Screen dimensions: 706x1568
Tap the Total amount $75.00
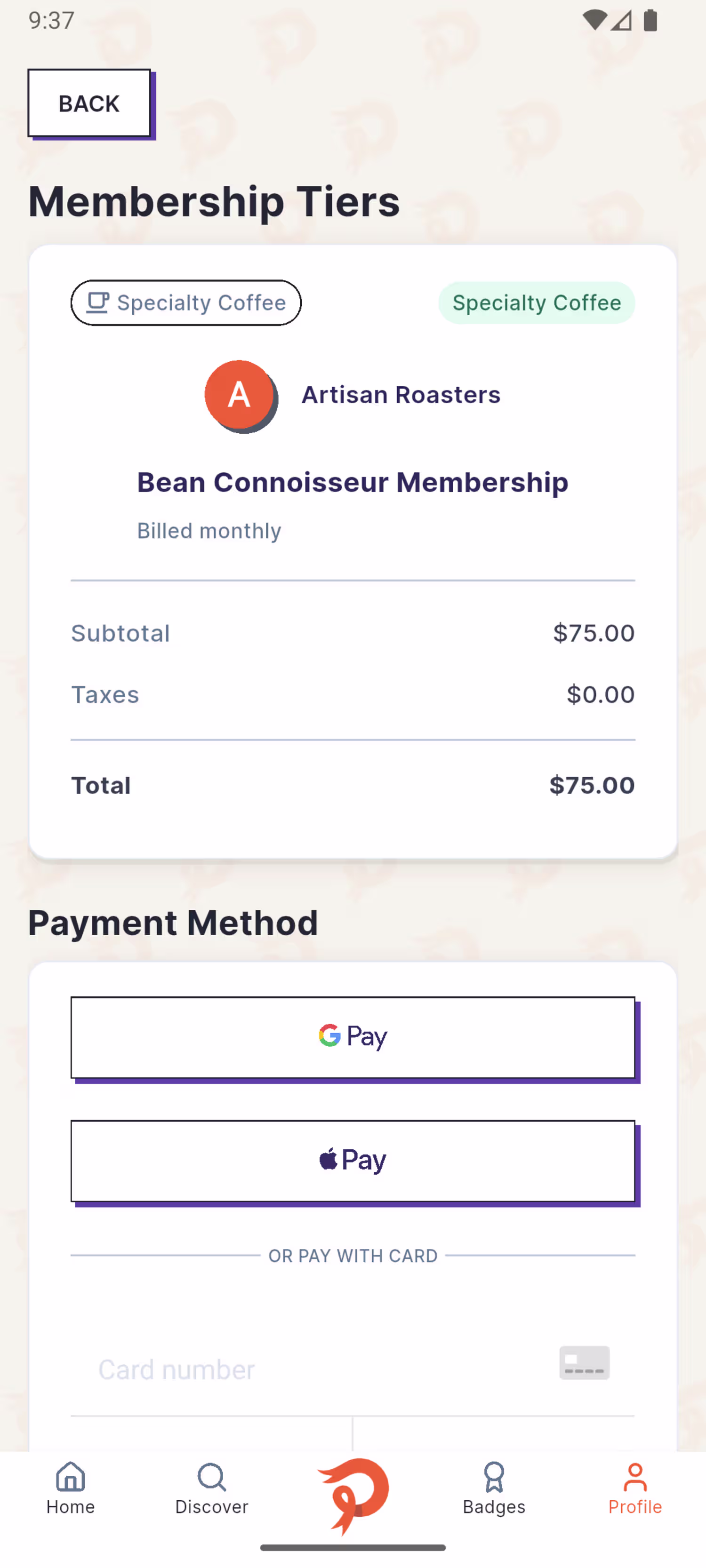click(x=592, y=785)
